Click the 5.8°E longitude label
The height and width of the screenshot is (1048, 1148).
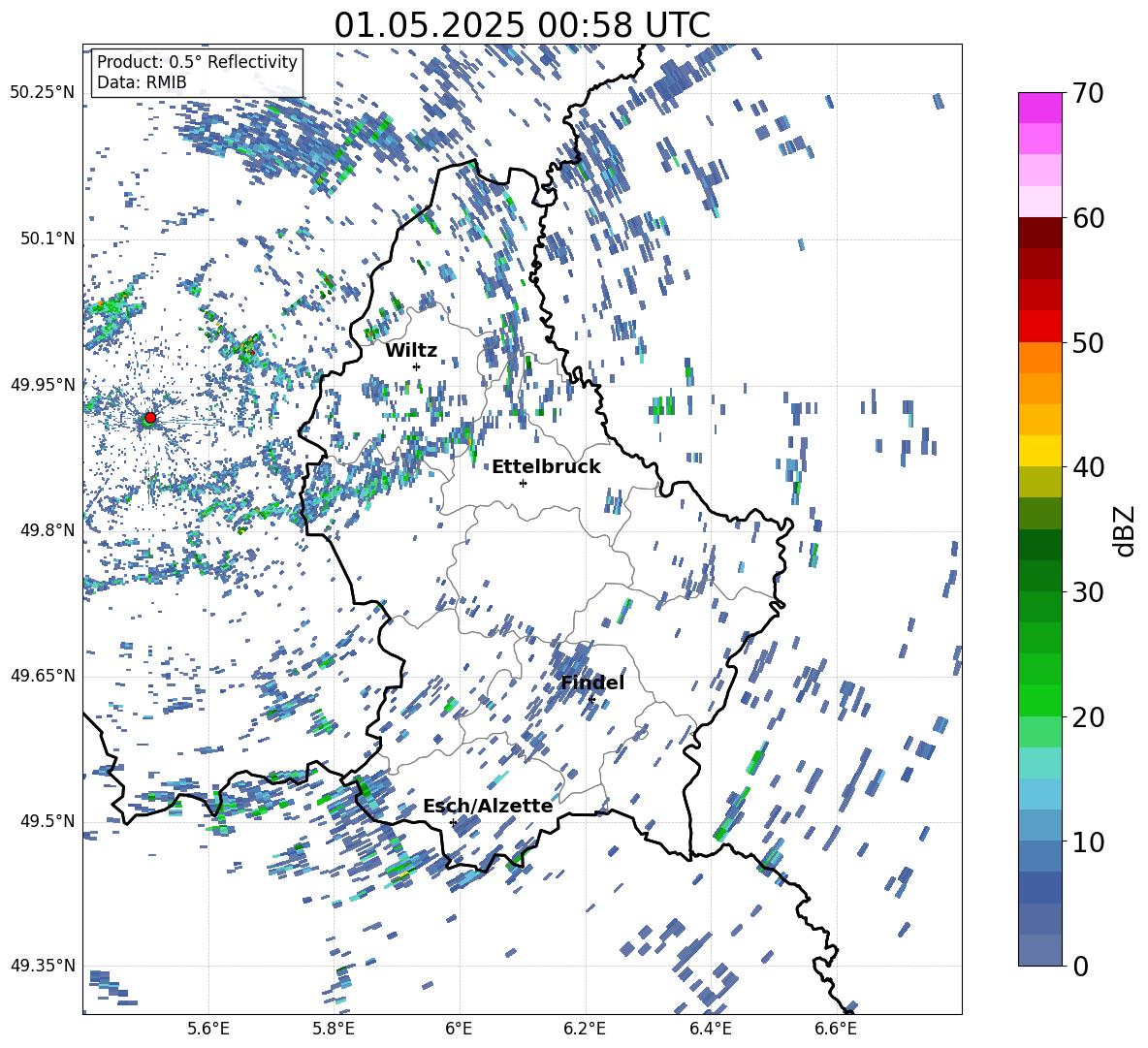coord(334,1029)
